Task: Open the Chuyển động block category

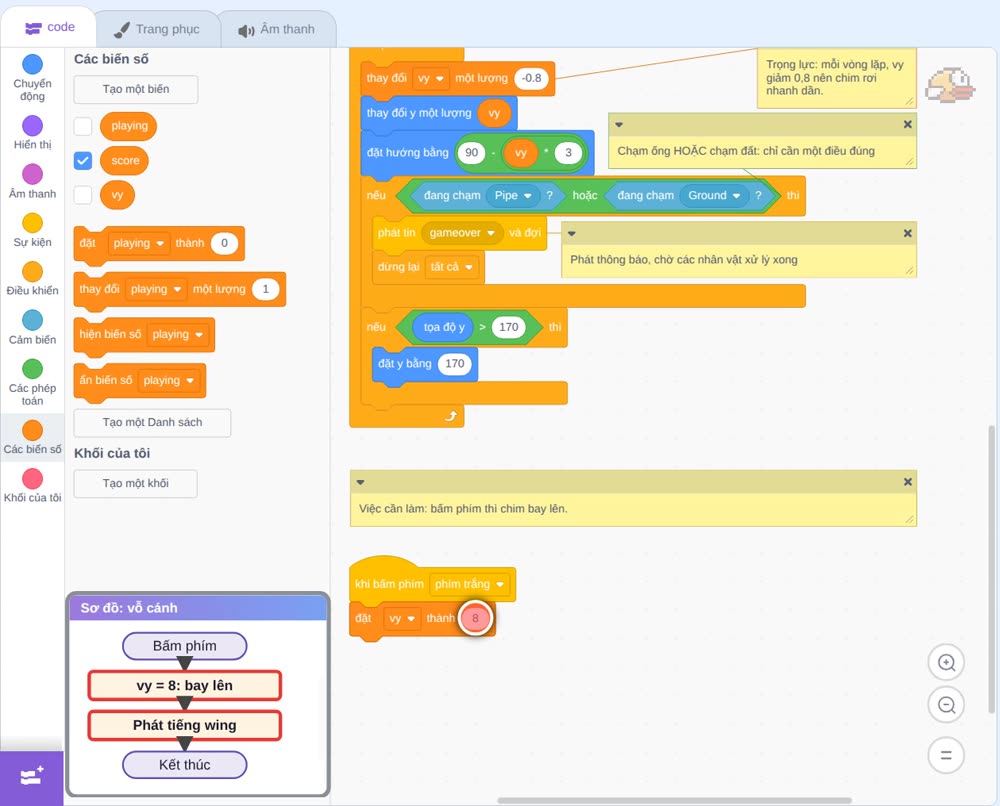Action: (x=32, y=78)
